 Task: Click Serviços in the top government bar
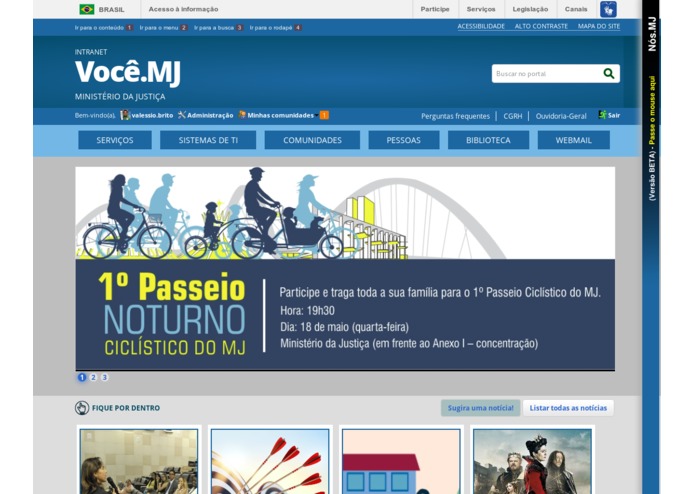pyautogui.click(x=481, y=9)
